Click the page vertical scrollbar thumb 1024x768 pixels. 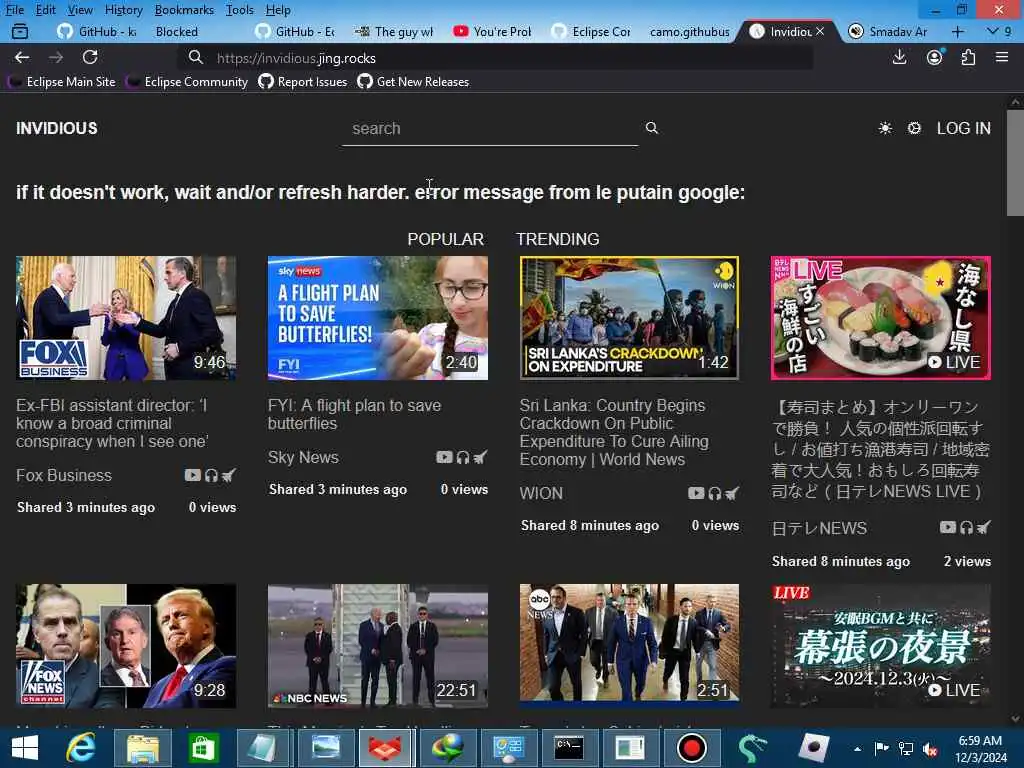[x=1015, y=162]
